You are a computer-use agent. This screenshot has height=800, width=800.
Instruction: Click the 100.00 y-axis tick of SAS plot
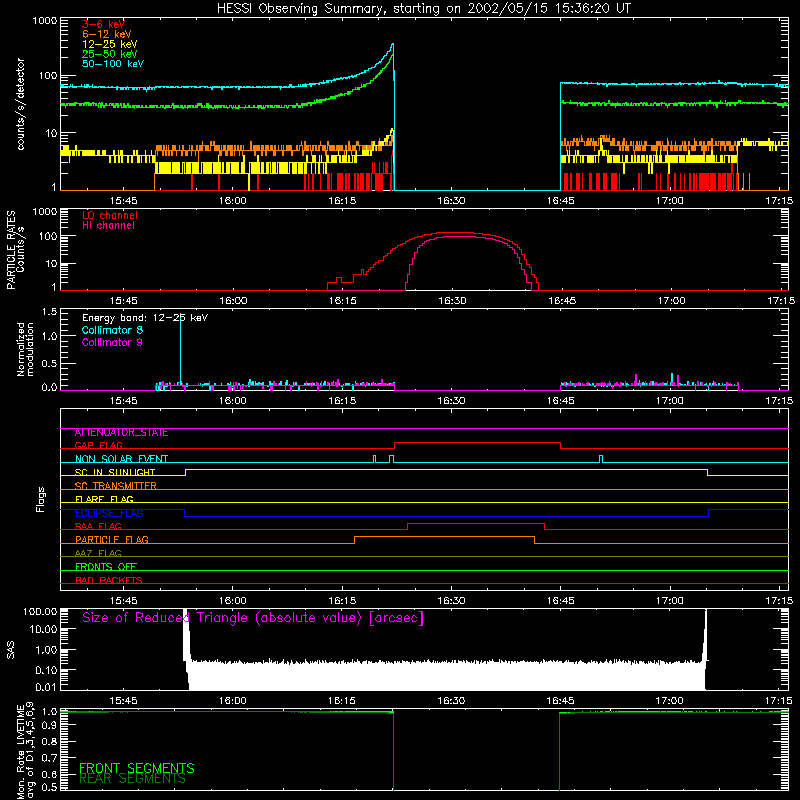[x=40, y=612]
